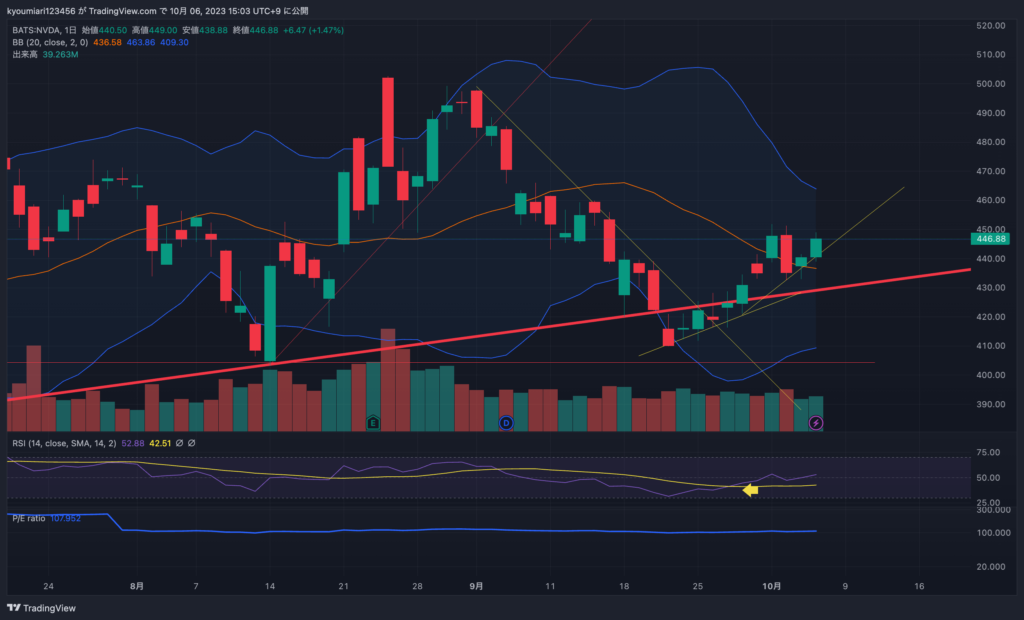Select the P/E ratio indicator label
Image resolution: width=1024 pixels, height=620 pixels.
(29, 518)
